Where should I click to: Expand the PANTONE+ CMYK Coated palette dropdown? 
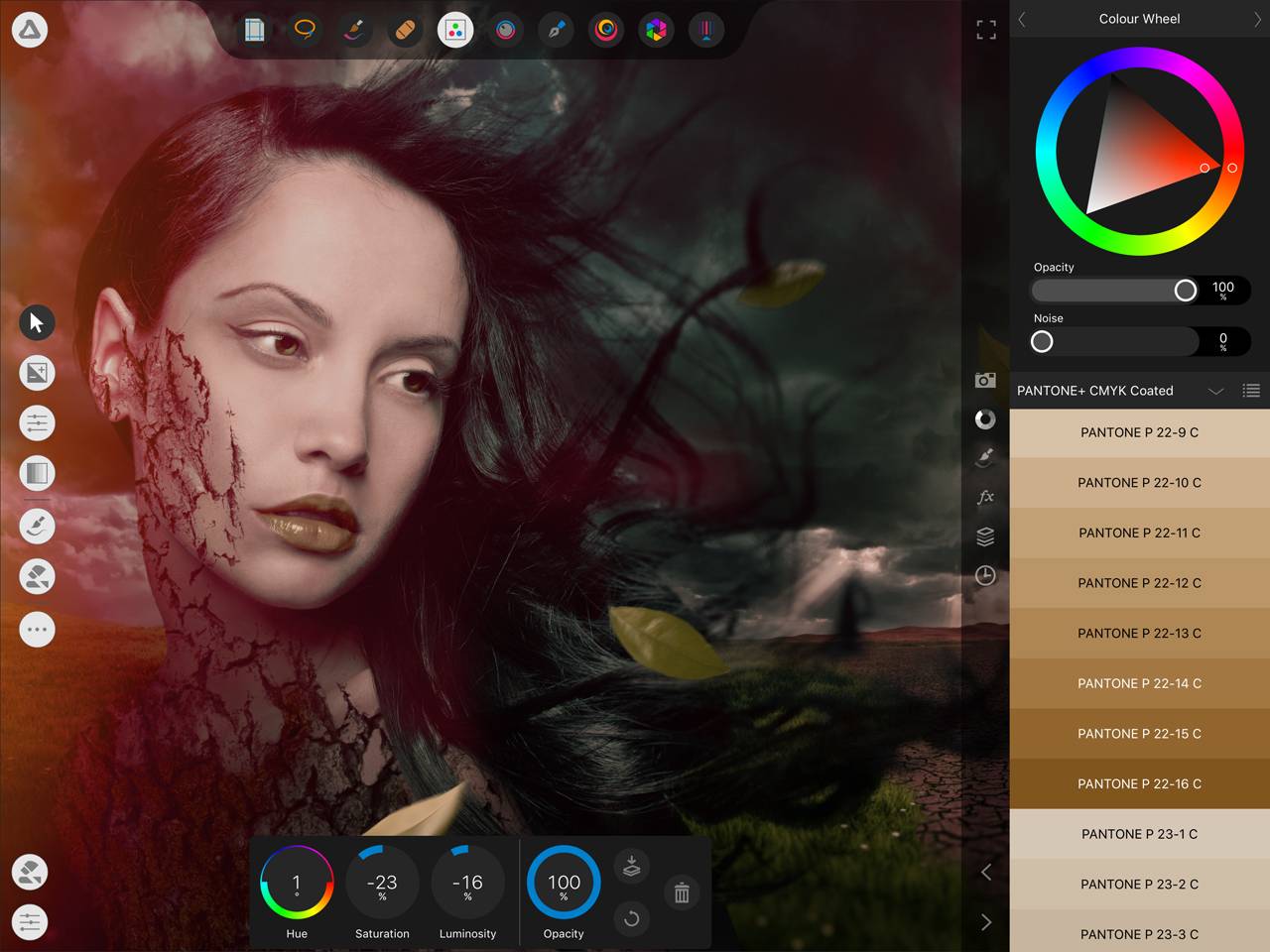pos(1215,391)
